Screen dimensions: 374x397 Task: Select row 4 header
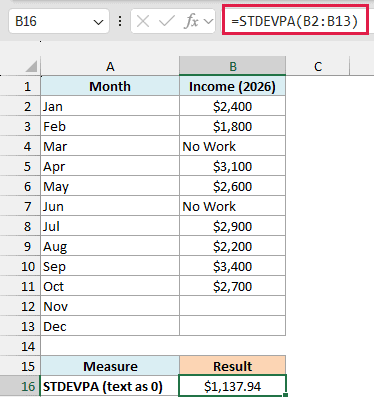[20, 146]
